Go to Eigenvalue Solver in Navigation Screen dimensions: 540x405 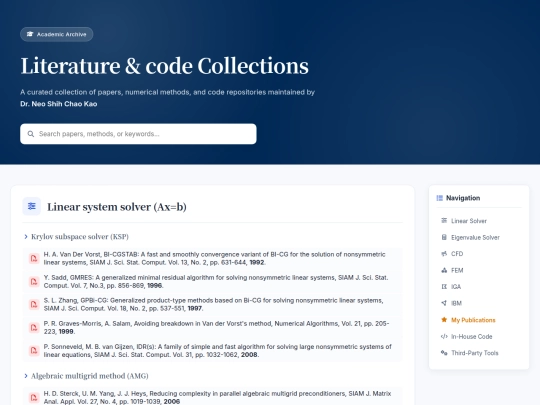click(x=479, y=237)
